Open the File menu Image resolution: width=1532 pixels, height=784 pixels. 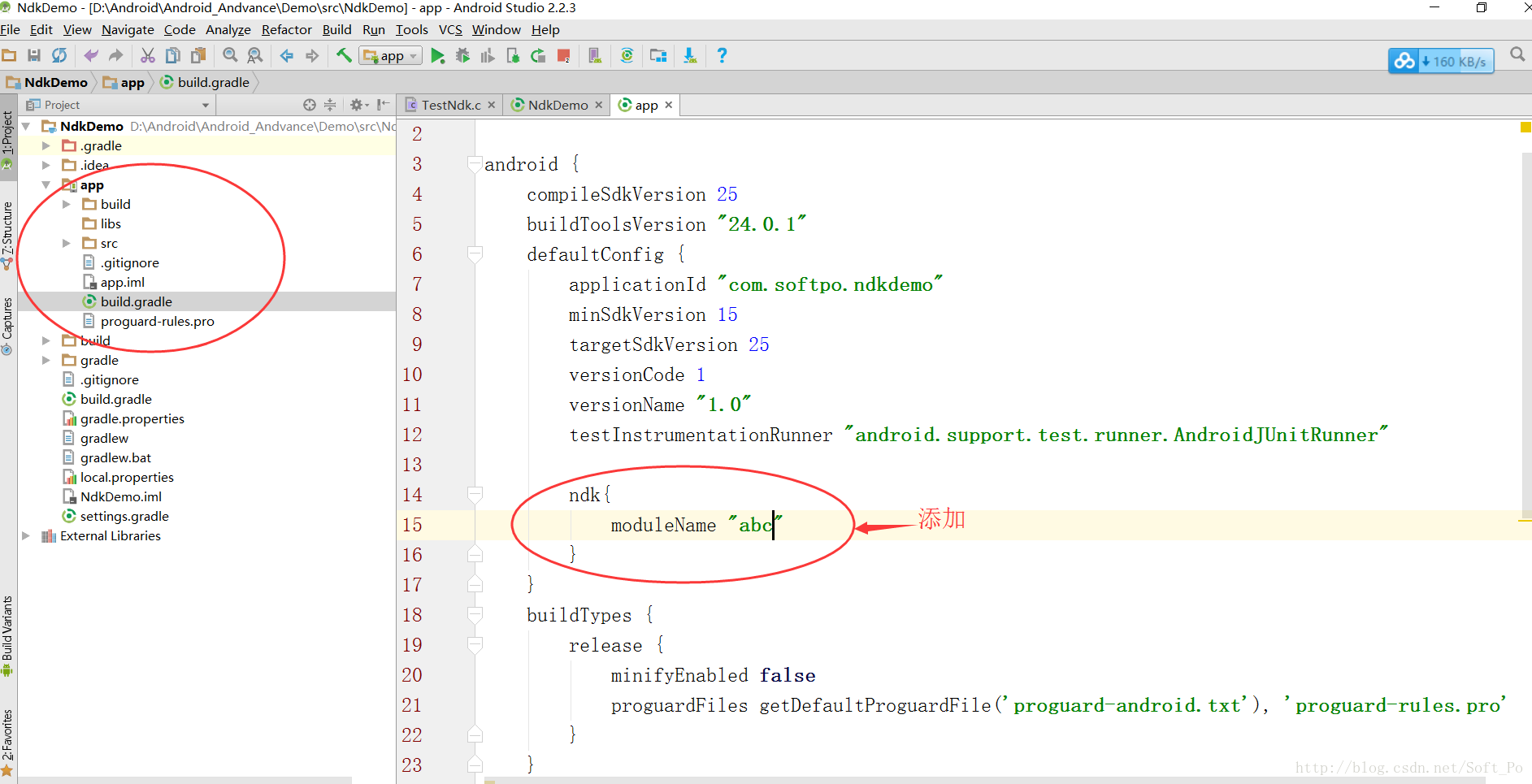coord(10,30)
